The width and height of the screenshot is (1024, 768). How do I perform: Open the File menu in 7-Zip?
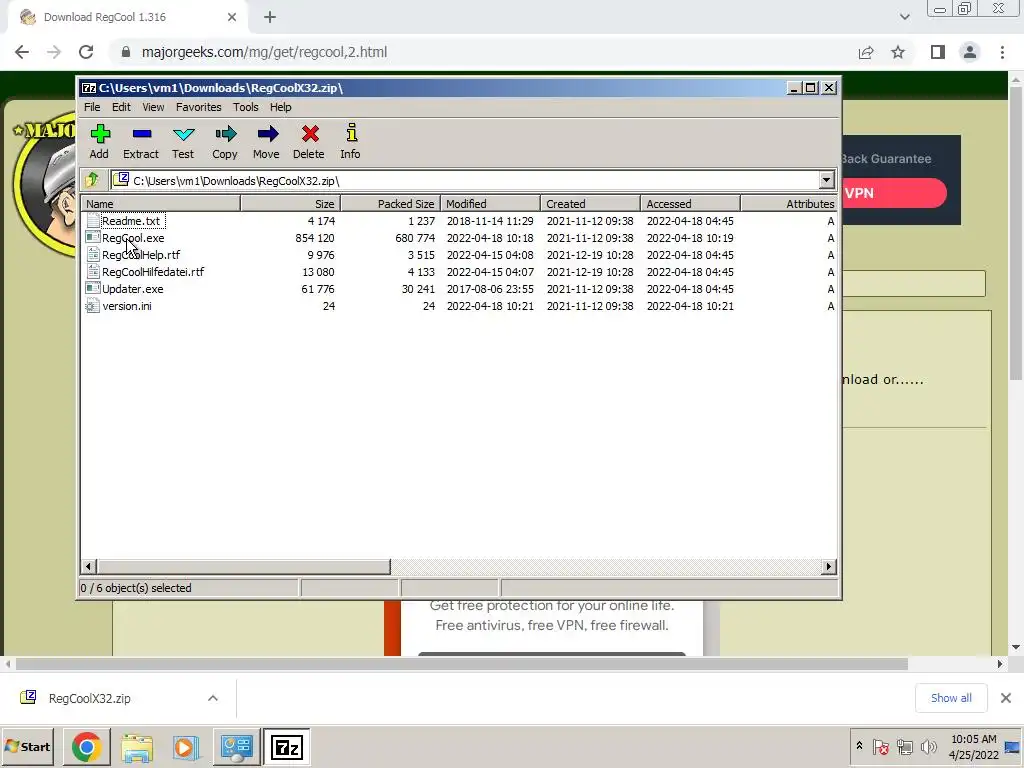pyautogui.click(x=92, y=107)
